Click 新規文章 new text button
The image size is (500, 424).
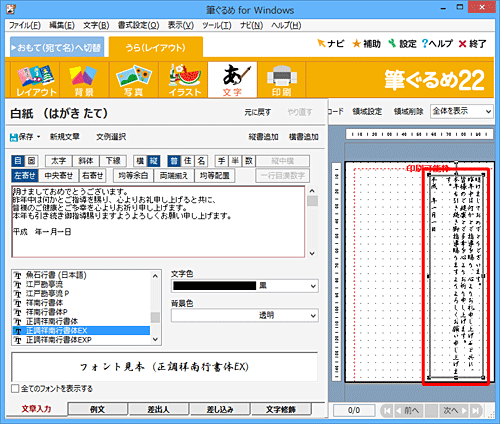coord(65,137)
